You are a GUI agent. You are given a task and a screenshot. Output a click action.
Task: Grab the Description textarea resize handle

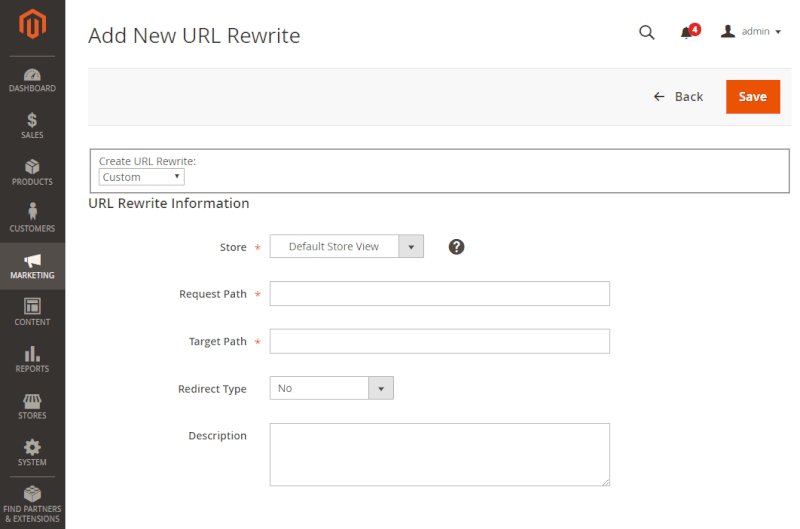click(x=606, y=482)
